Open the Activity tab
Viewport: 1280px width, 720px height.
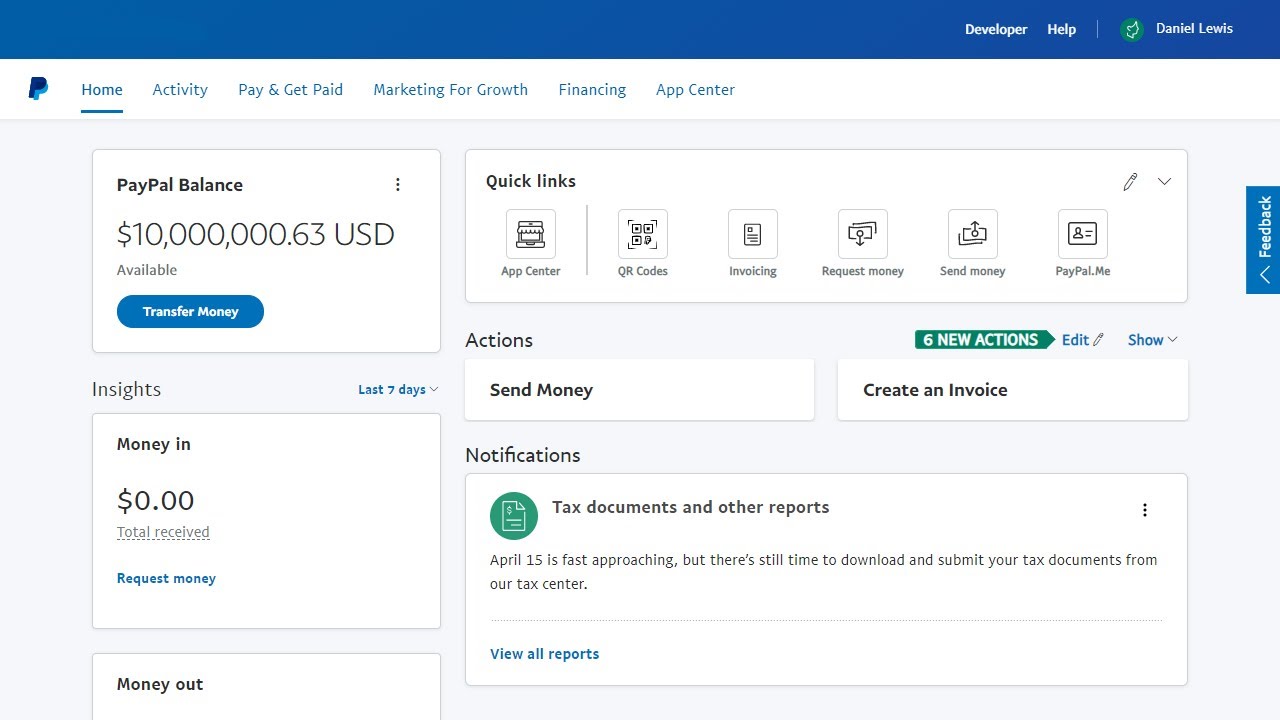click(x=180, y=90)
